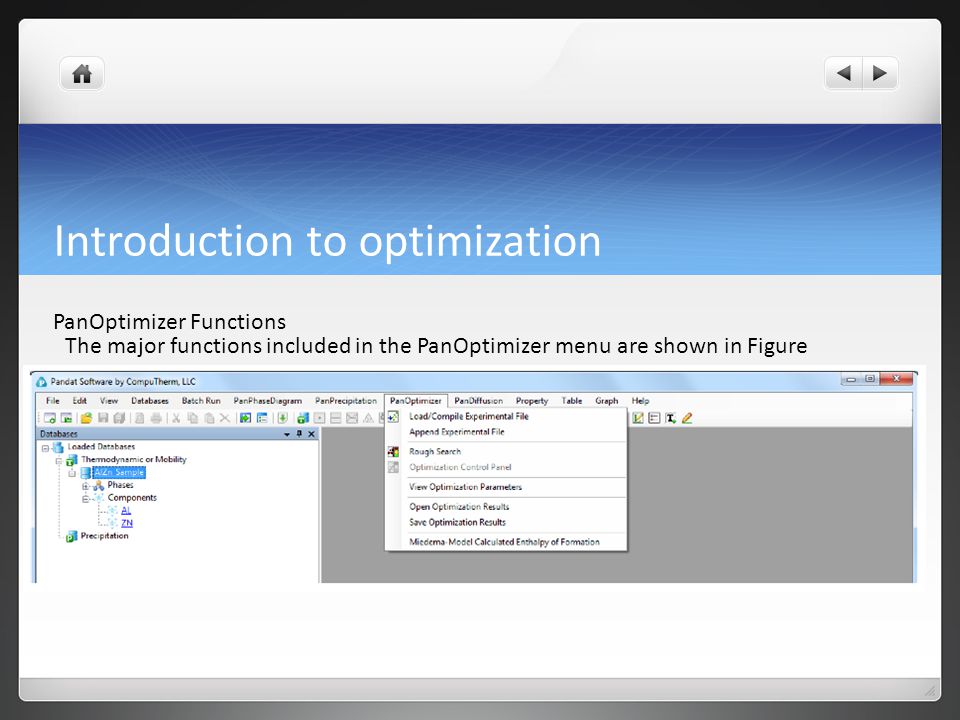Click the paste clipboard toolbar icon
Image resolution: width=960 pixels, height=720 pixels.
[209, 418]
